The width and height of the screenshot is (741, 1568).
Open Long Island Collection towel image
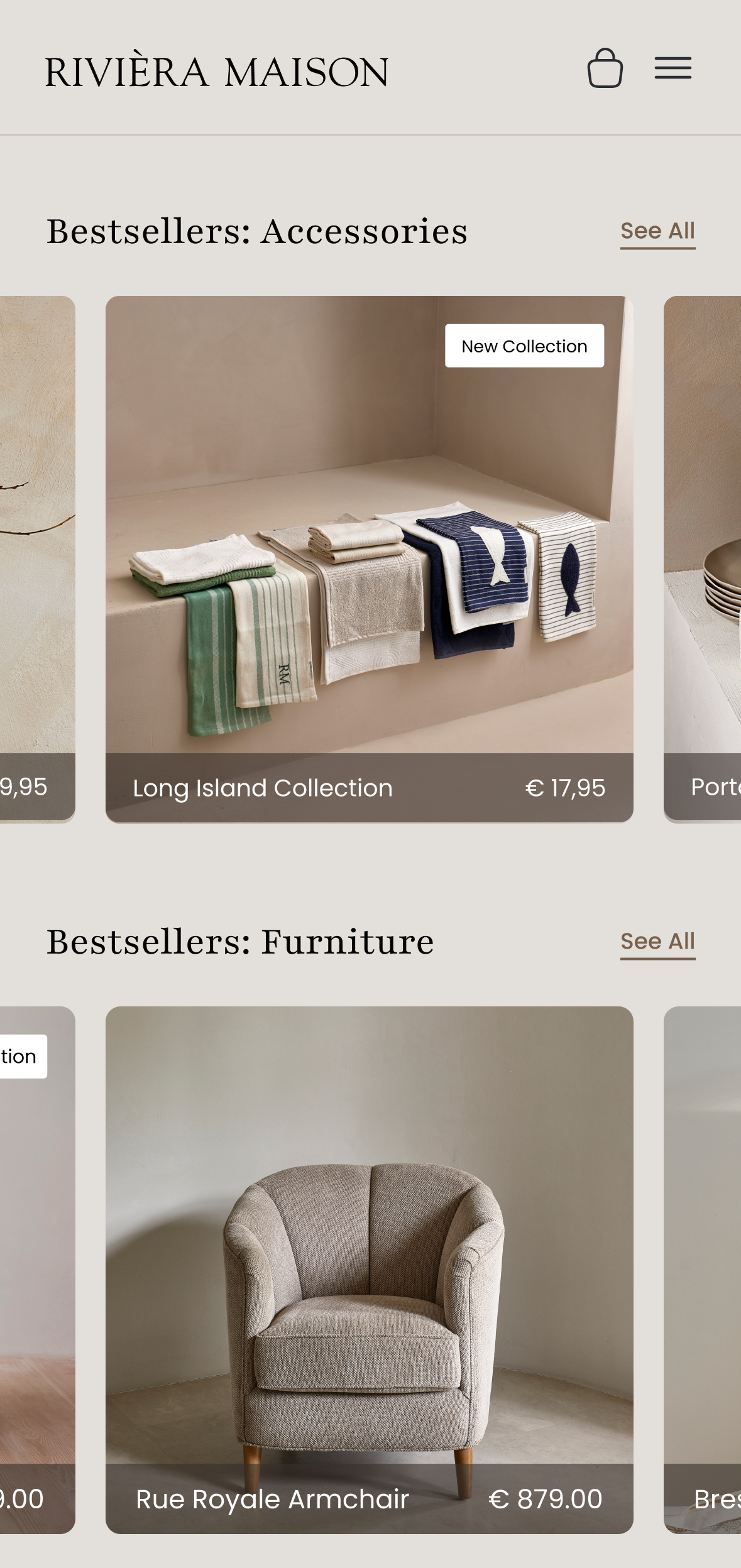(369, 525)
